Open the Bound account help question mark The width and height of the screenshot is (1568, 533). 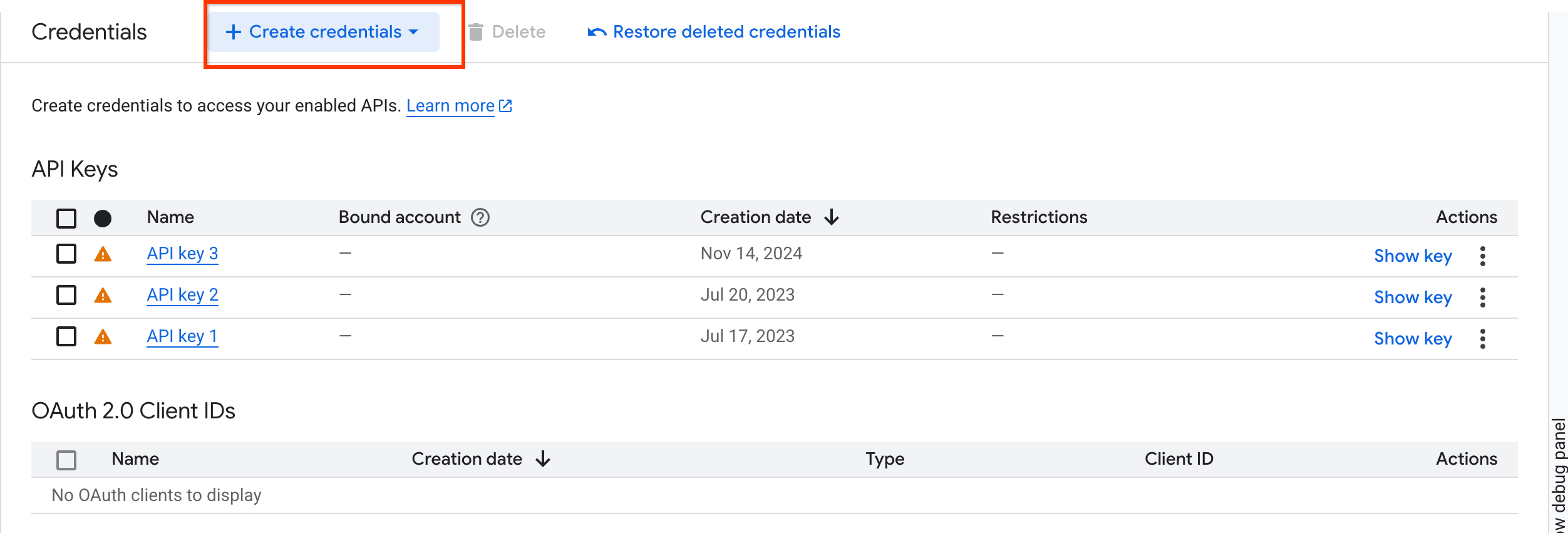(x=480, y=217)
